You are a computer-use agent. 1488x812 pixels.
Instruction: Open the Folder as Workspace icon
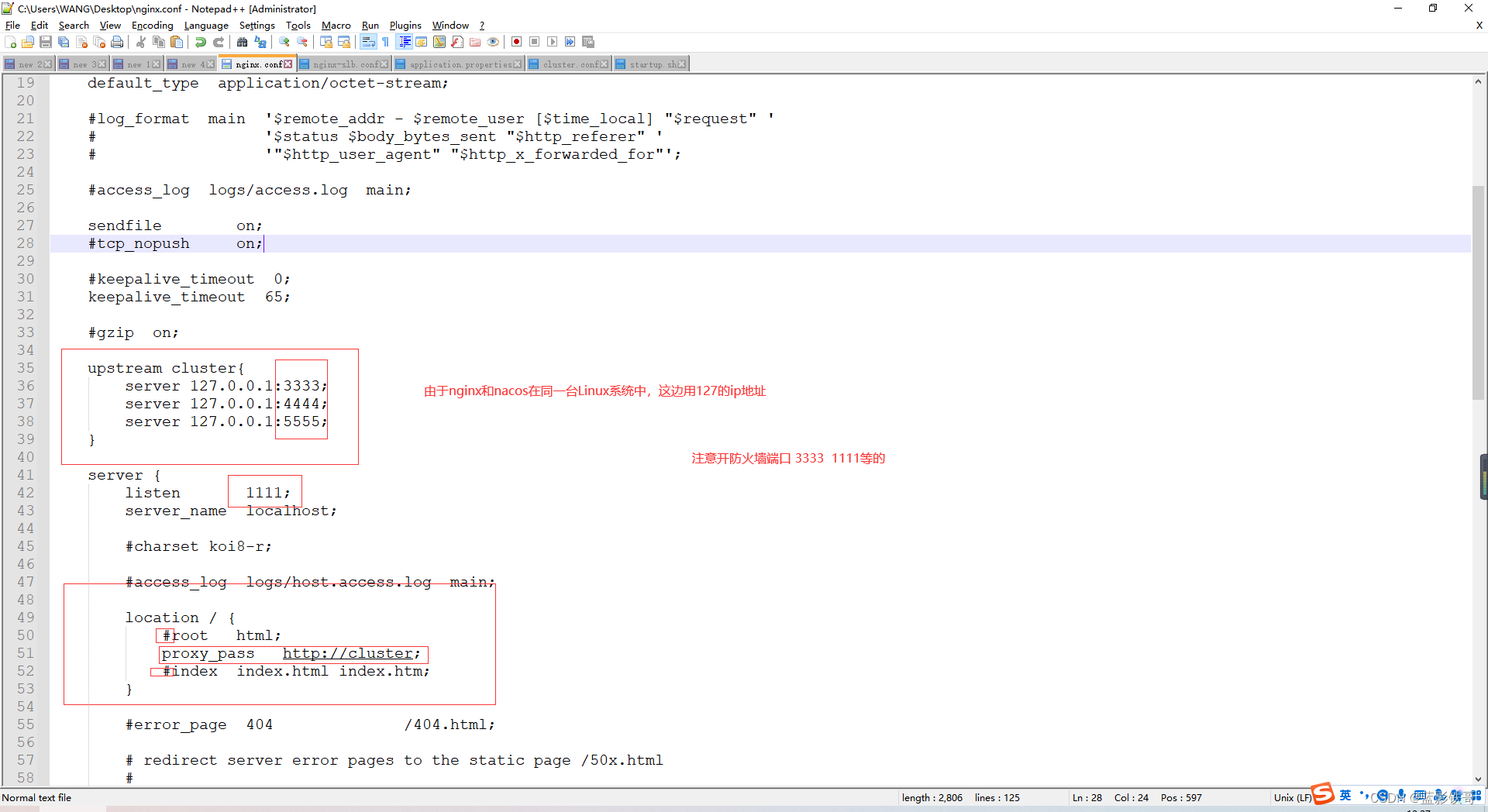pyautogui.click(x=475, y=42)
